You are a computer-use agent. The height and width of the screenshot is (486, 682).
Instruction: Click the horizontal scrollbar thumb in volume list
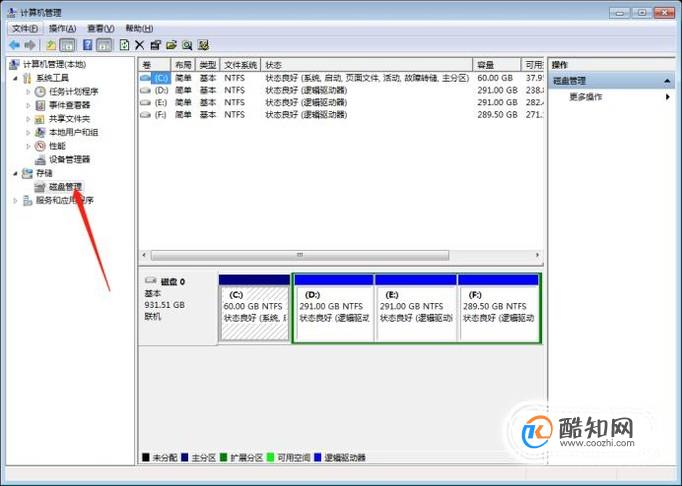pos(300,255)
